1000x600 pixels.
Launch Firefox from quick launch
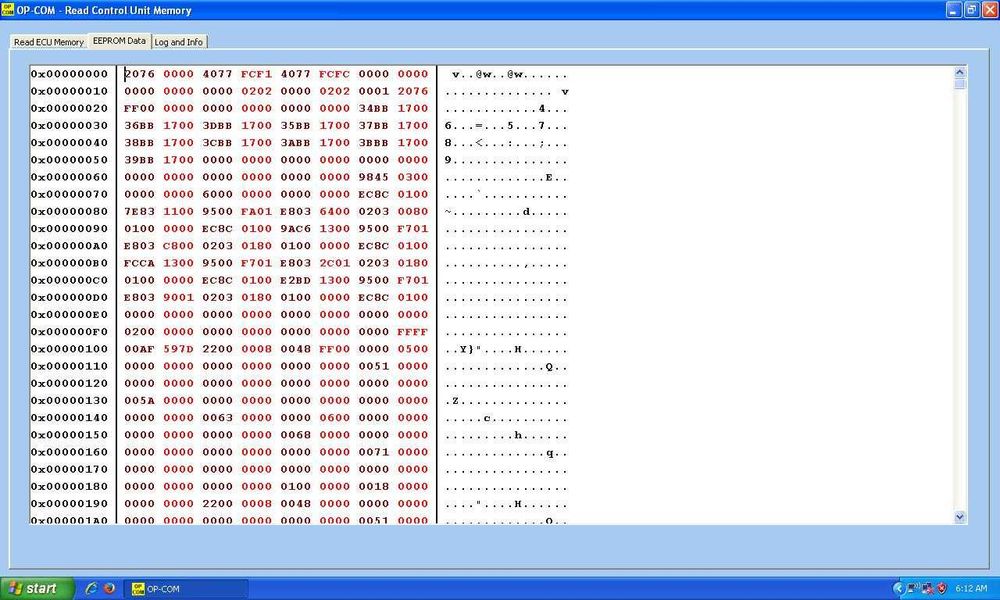click(x=110, y=589)
